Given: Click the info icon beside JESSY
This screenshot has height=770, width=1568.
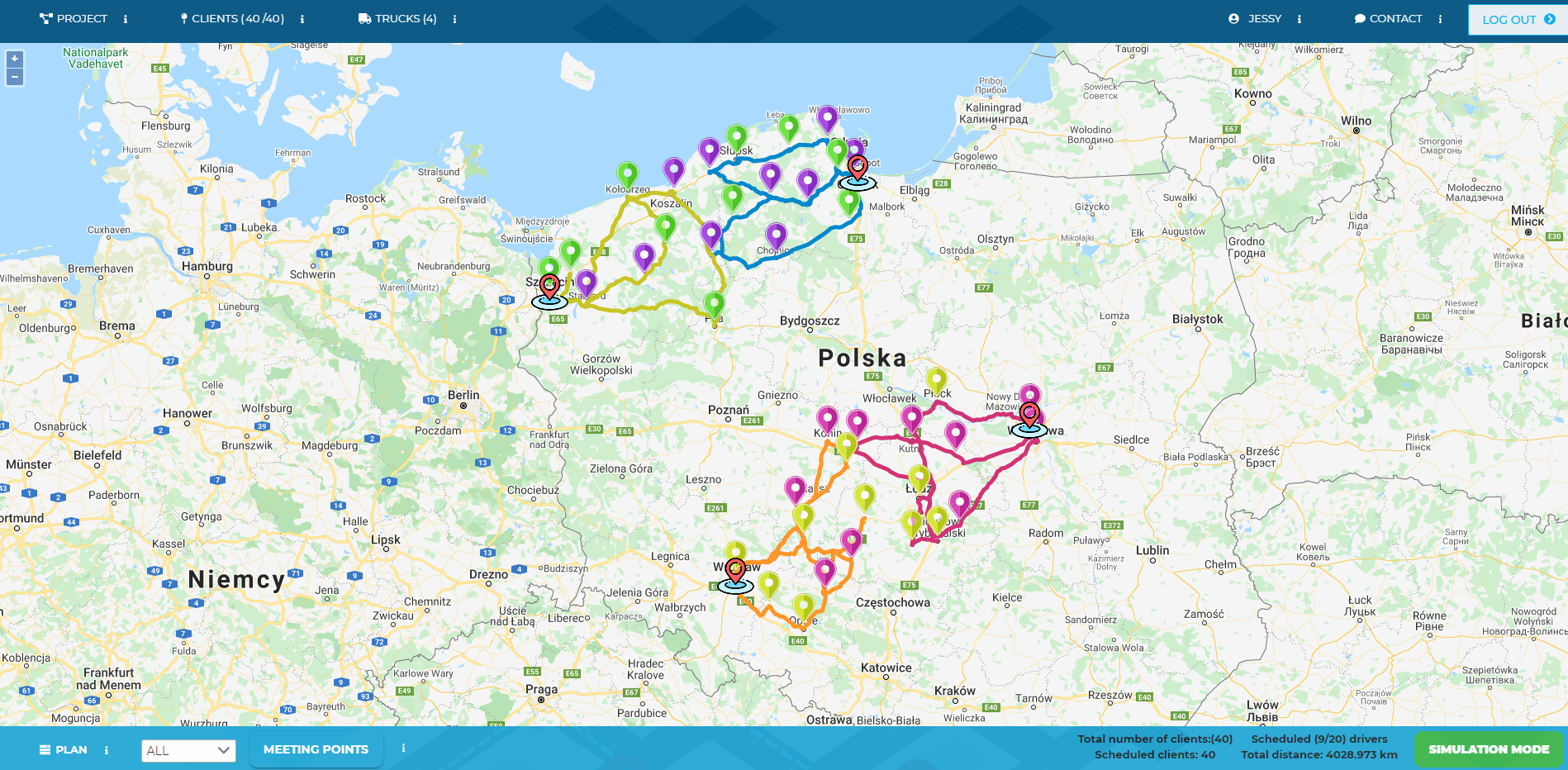Looking at the screenshot, I should [1300, 19].
